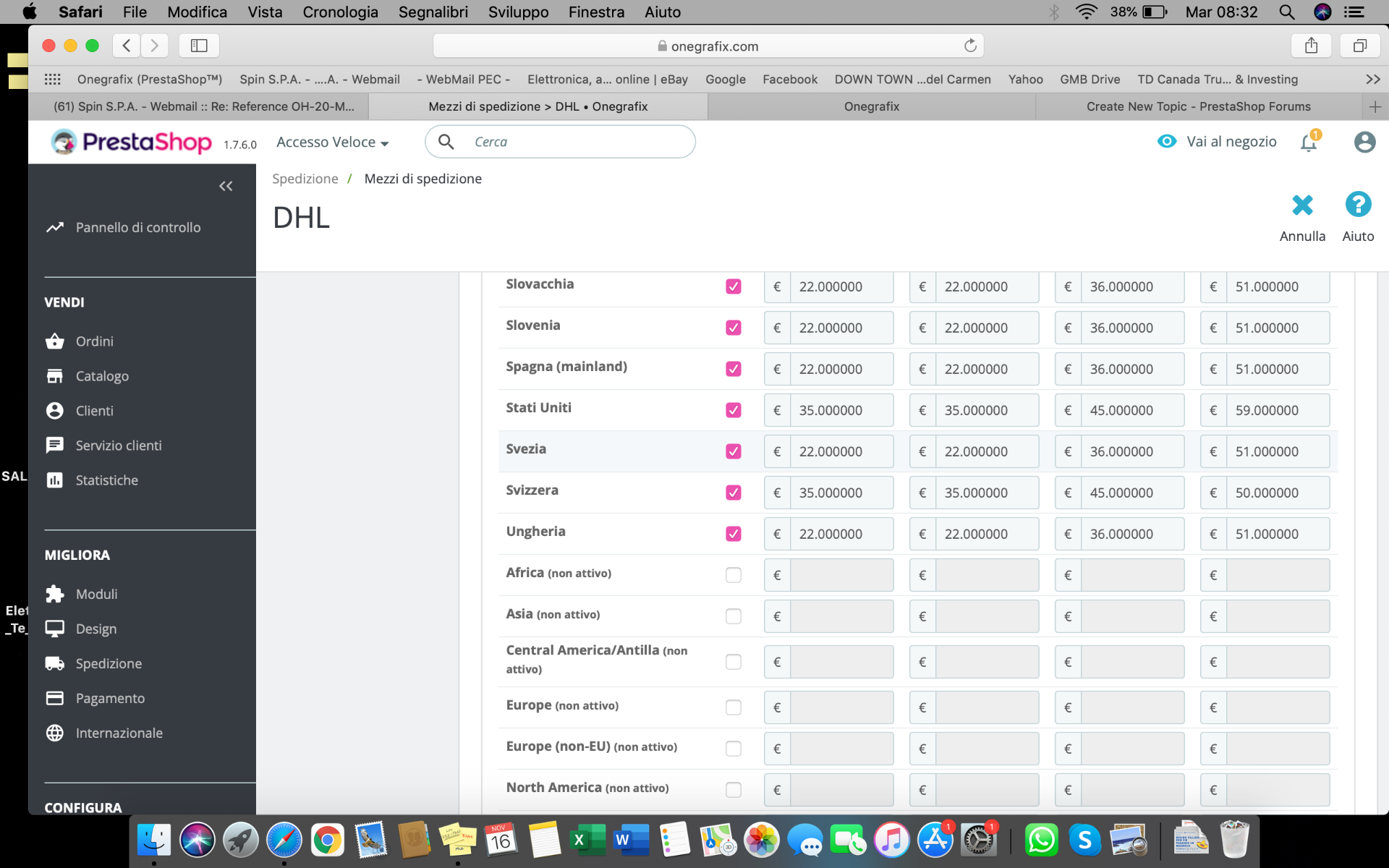Uncheck the Svizzera zone checkbox

coord(733,493)
